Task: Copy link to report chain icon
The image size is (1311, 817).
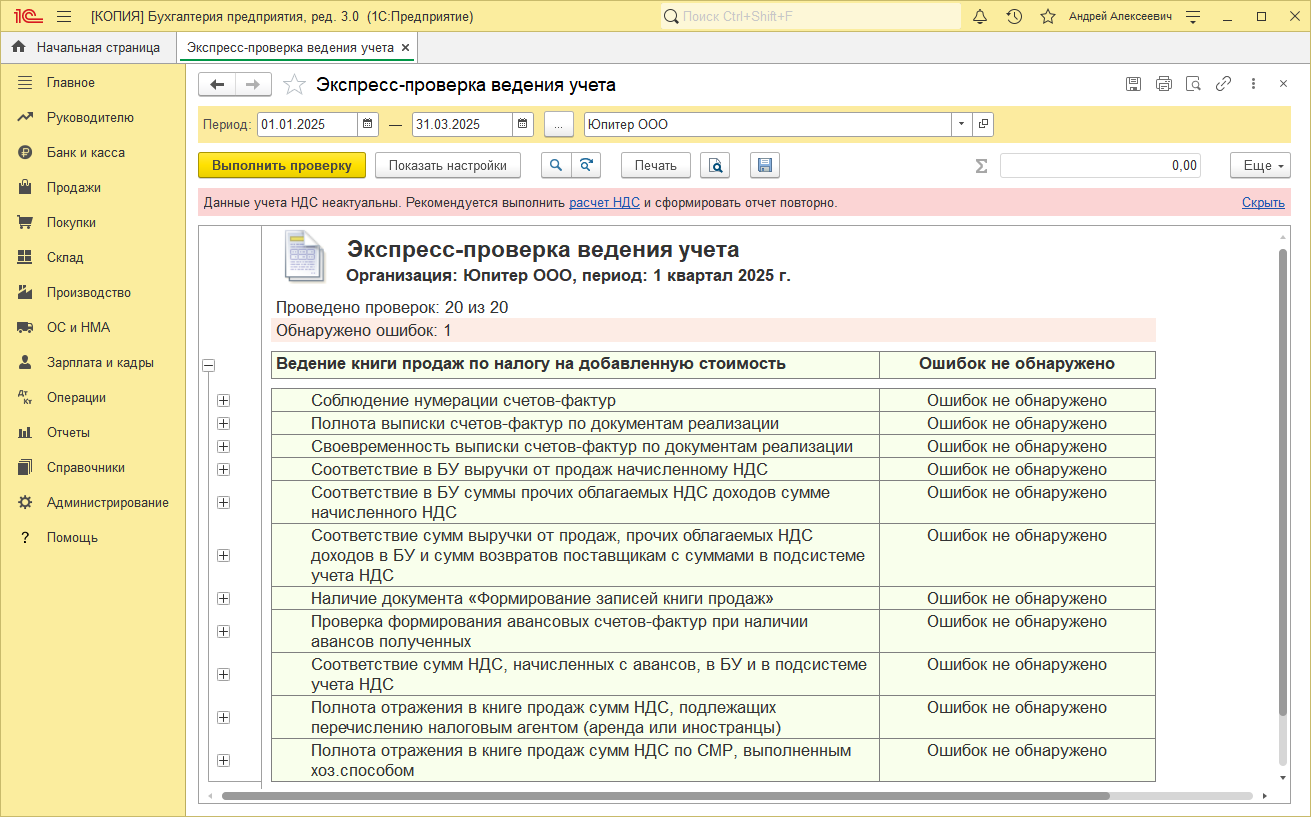Action: click(x=1223, y=84)
